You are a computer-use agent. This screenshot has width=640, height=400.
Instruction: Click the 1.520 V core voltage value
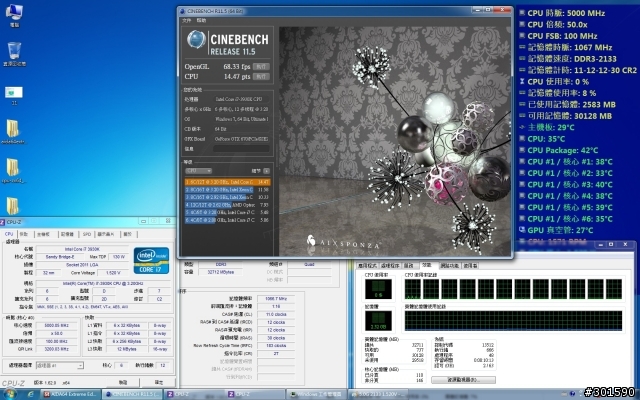(113, 273)
